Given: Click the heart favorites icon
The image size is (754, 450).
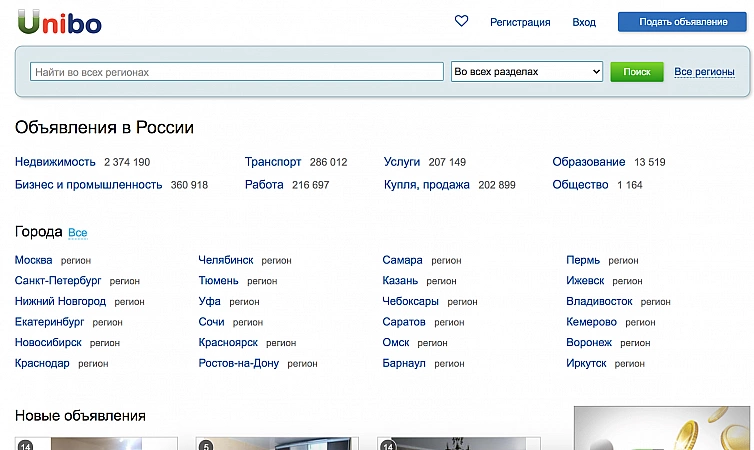Looking at the screenshot, I should coord(461,21).
